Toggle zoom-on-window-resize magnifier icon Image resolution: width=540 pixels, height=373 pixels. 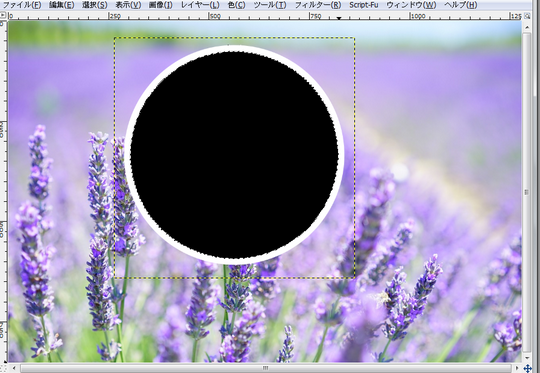coord(527,16)
